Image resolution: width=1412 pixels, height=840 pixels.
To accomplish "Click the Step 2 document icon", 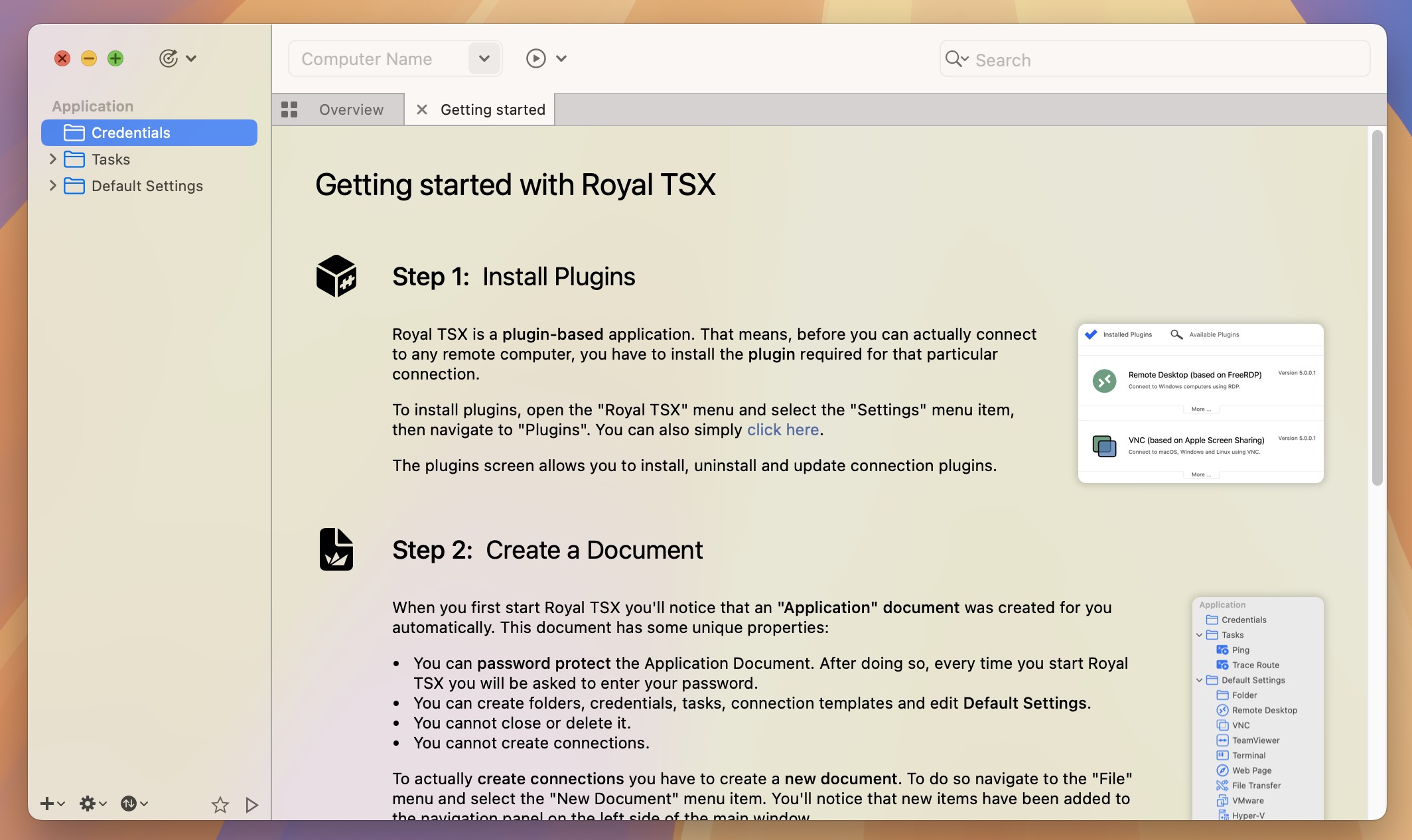I will click(x=336, y=549).
